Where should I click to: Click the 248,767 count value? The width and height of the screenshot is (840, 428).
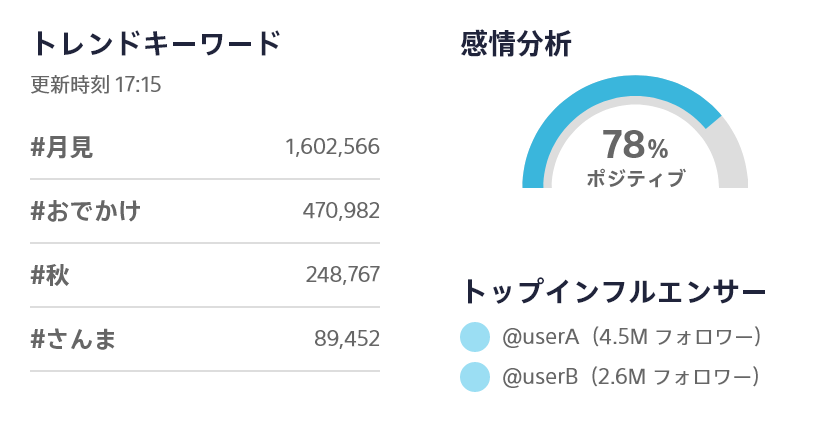tap(341, 275)
